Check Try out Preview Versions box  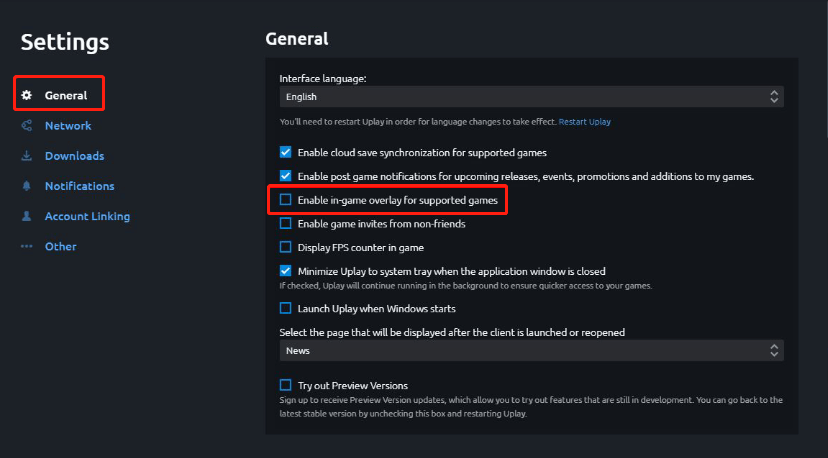(285, 385)
